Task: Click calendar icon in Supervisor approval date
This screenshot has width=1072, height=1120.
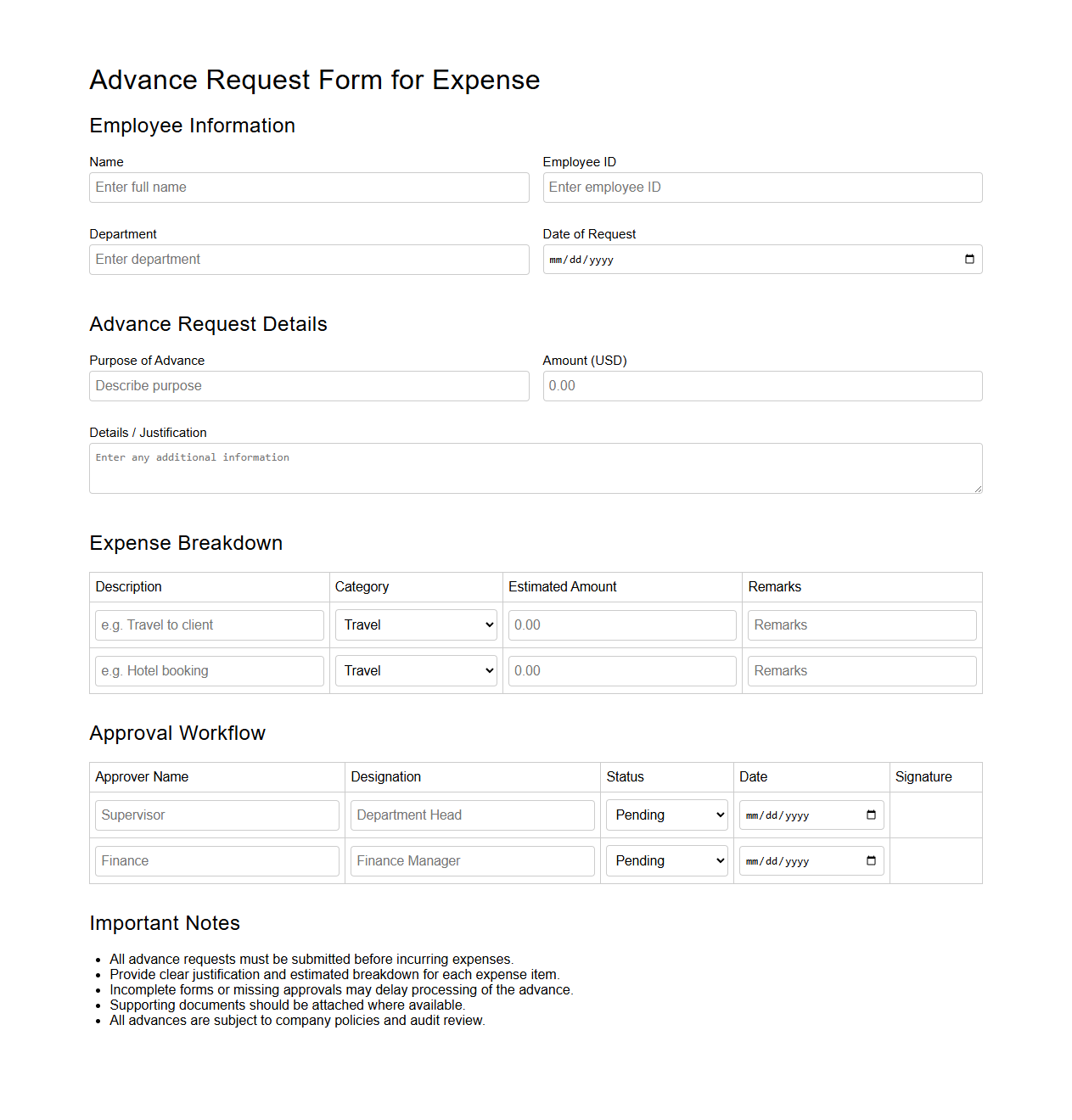Action: point(871,815)
